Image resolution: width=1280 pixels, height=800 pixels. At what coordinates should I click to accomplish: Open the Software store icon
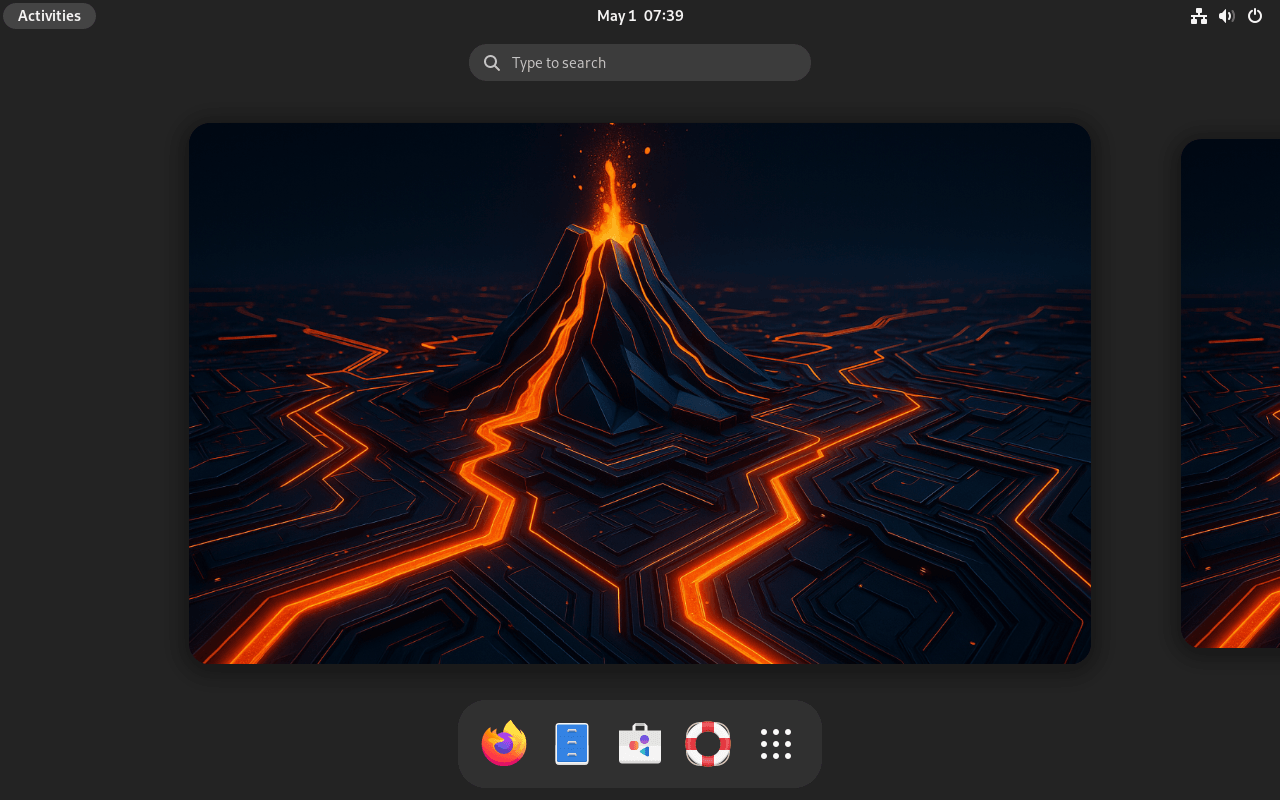click(640, 744)
